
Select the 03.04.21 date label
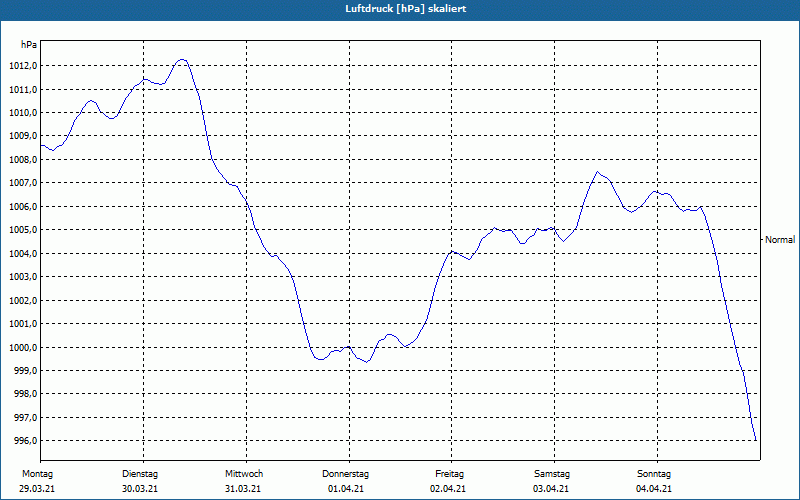pos(551,489)
